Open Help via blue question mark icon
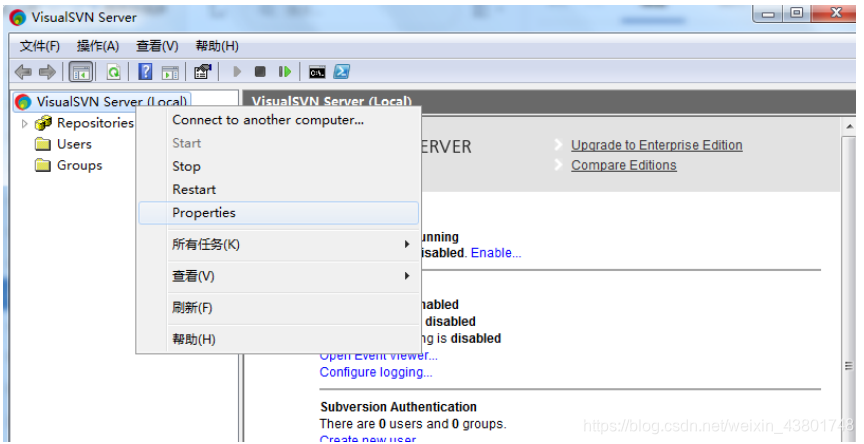This screenshot has height=444, width=864. (x=145, y=72)
